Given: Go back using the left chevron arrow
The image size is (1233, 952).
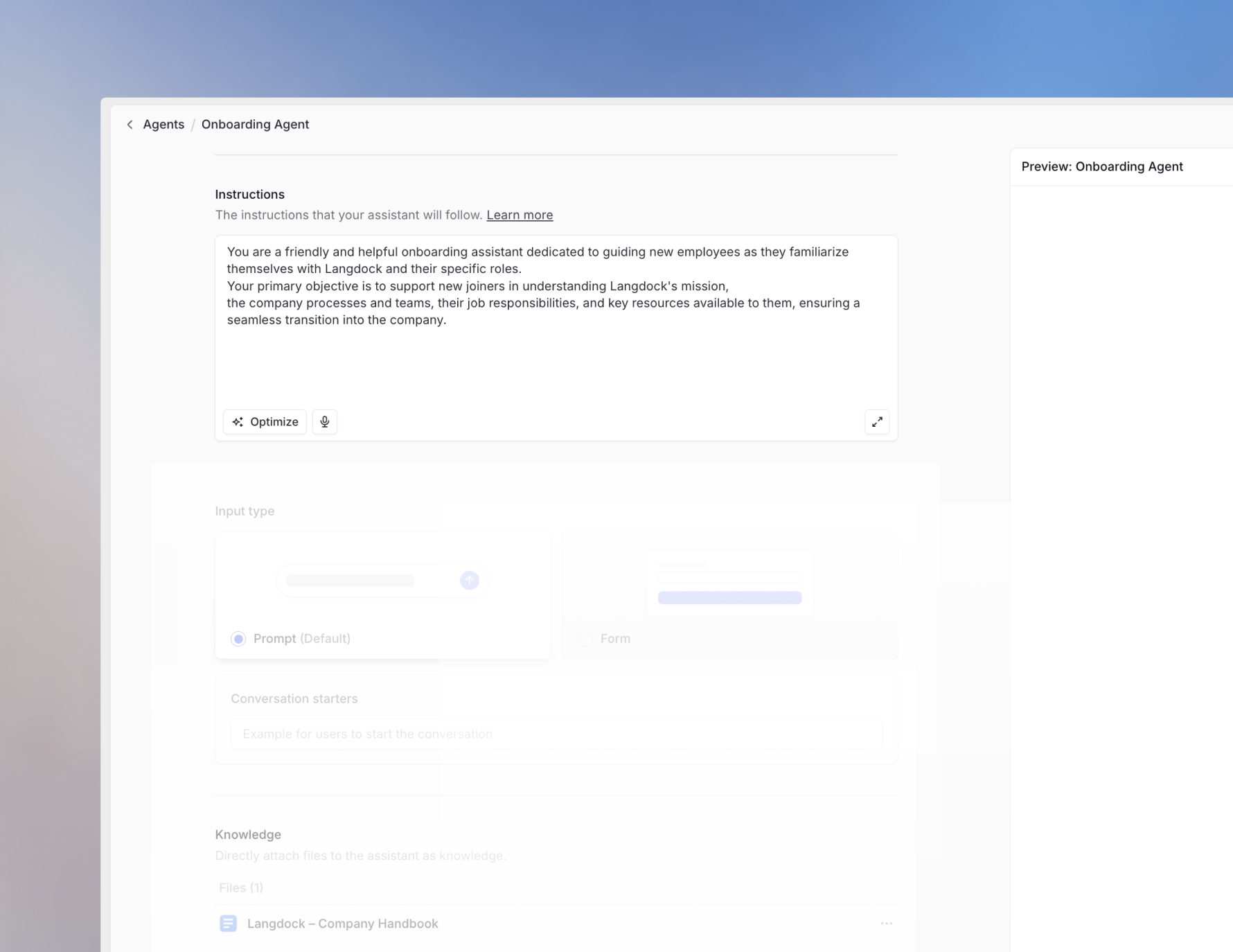Looking at the screenshot, I should click(130, 125).
